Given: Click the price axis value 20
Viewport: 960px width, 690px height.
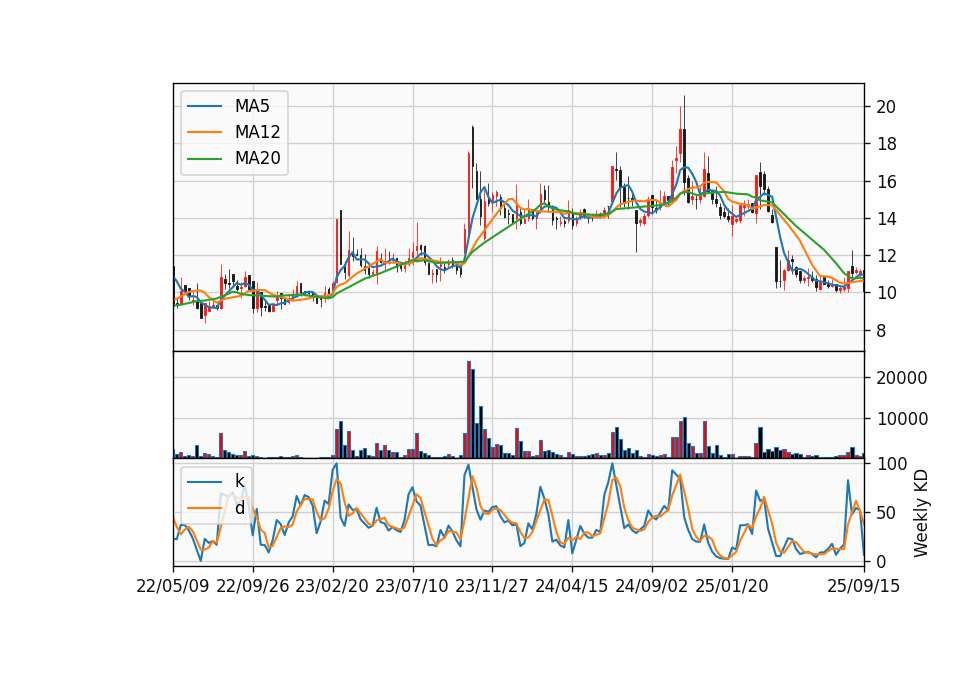Looking at the screenshot, I should (886, 107).
